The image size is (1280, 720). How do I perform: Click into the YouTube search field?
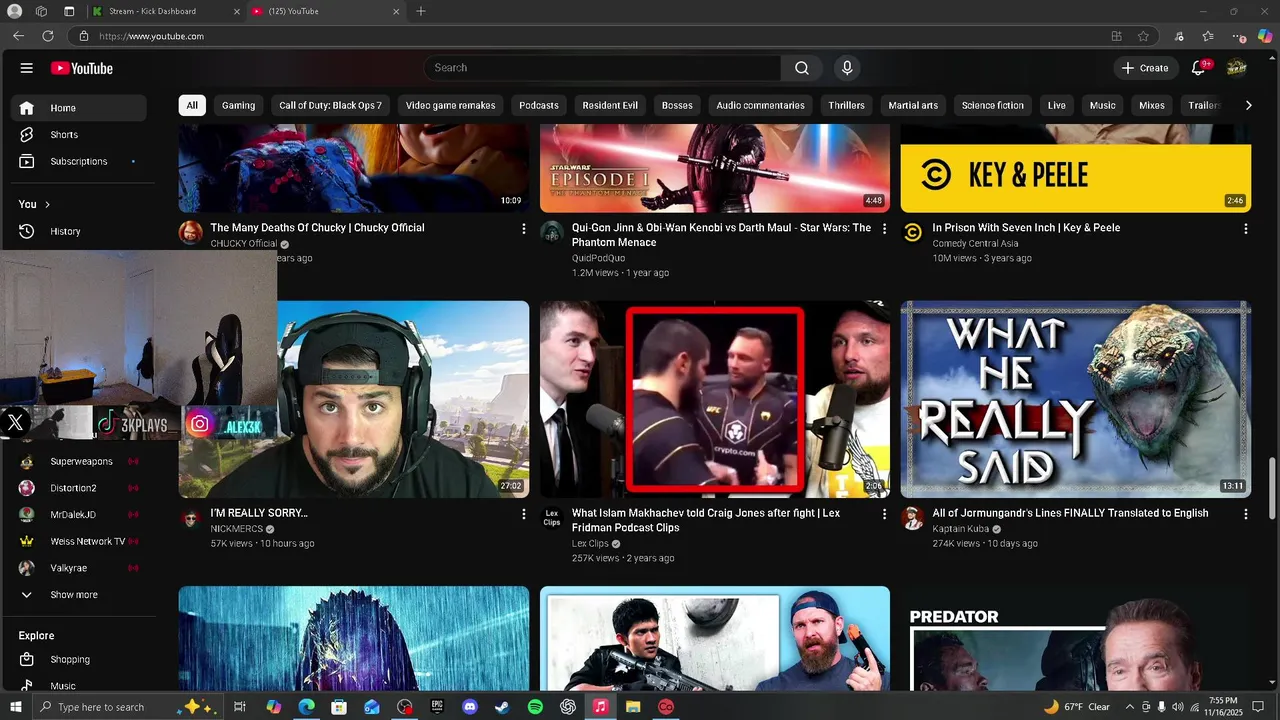pos(603,68)
